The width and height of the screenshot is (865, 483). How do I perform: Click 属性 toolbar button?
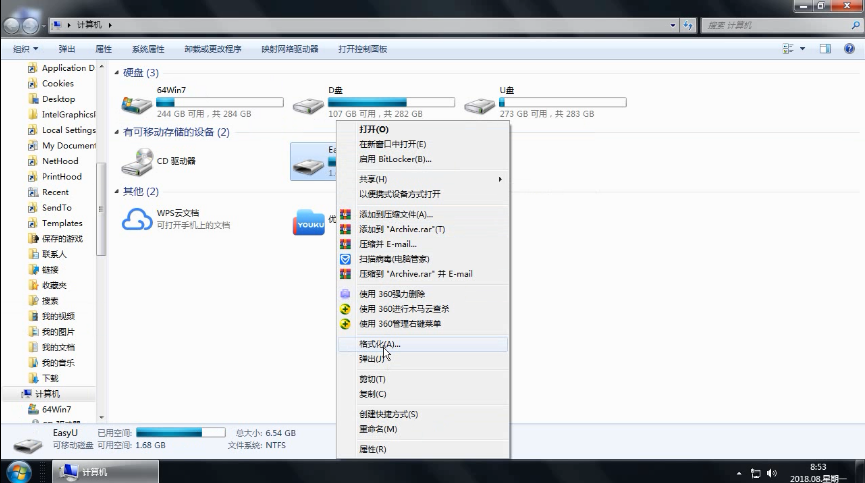point(104,49)
